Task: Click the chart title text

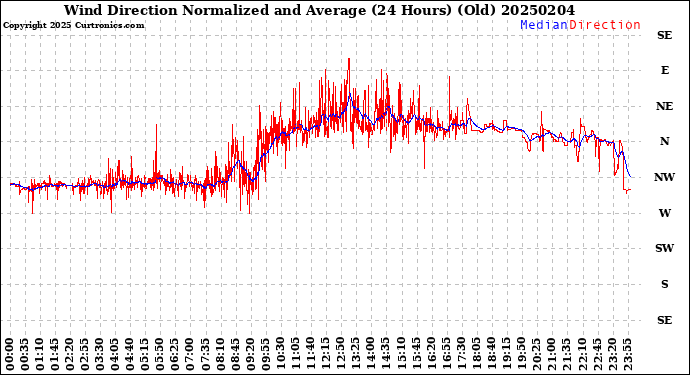Action: (x=319, y=10)
